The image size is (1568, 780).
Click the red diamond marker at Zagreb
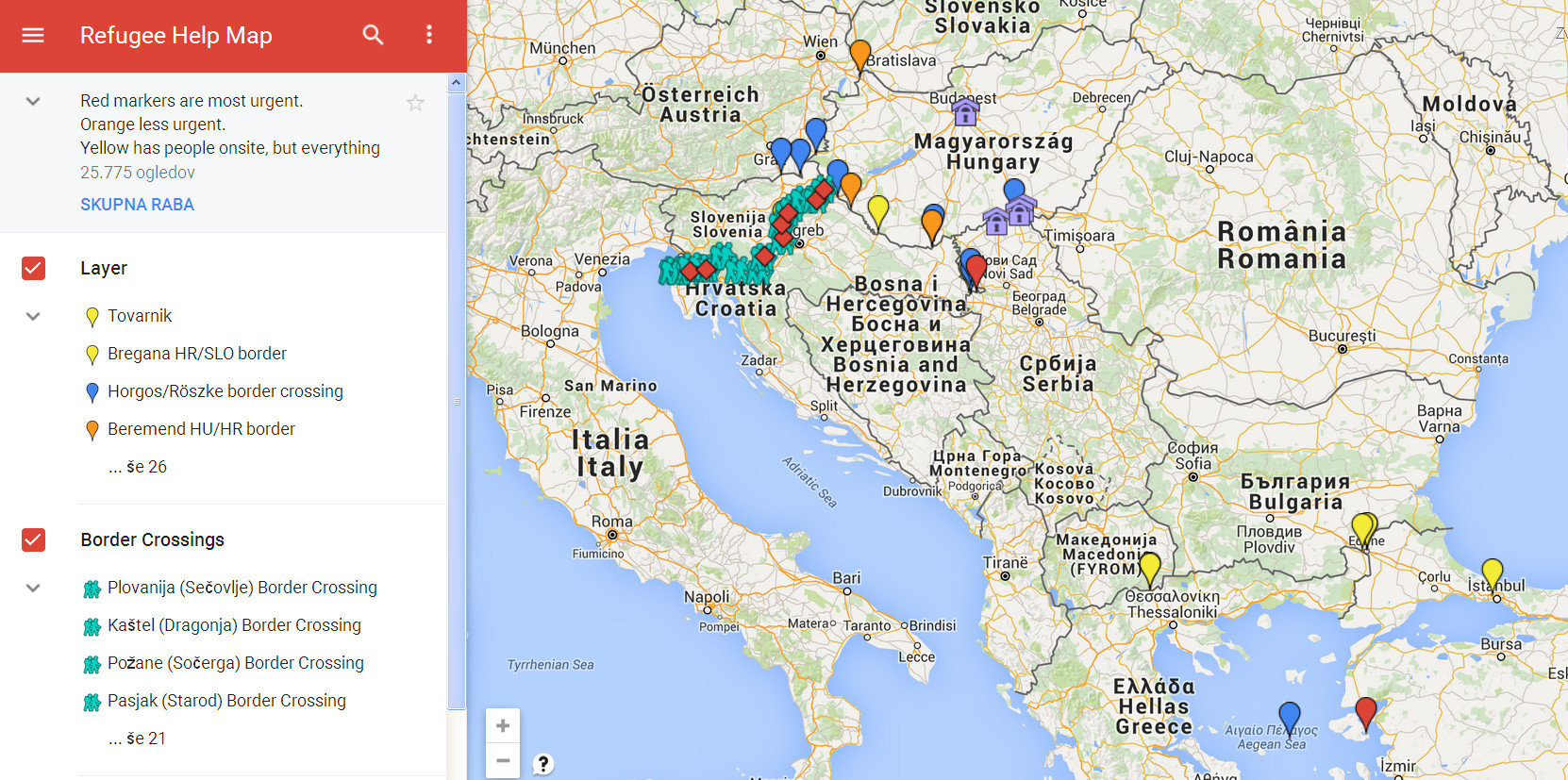pos(783,239)
